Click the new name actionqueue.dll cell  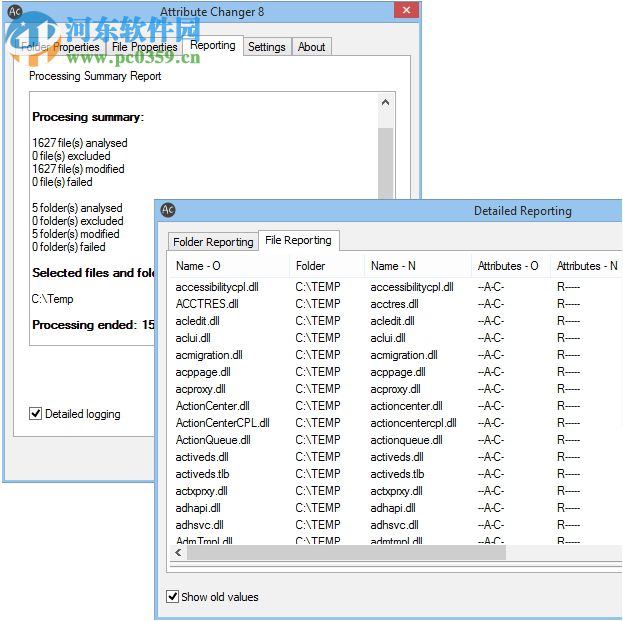tap(406, 440)
